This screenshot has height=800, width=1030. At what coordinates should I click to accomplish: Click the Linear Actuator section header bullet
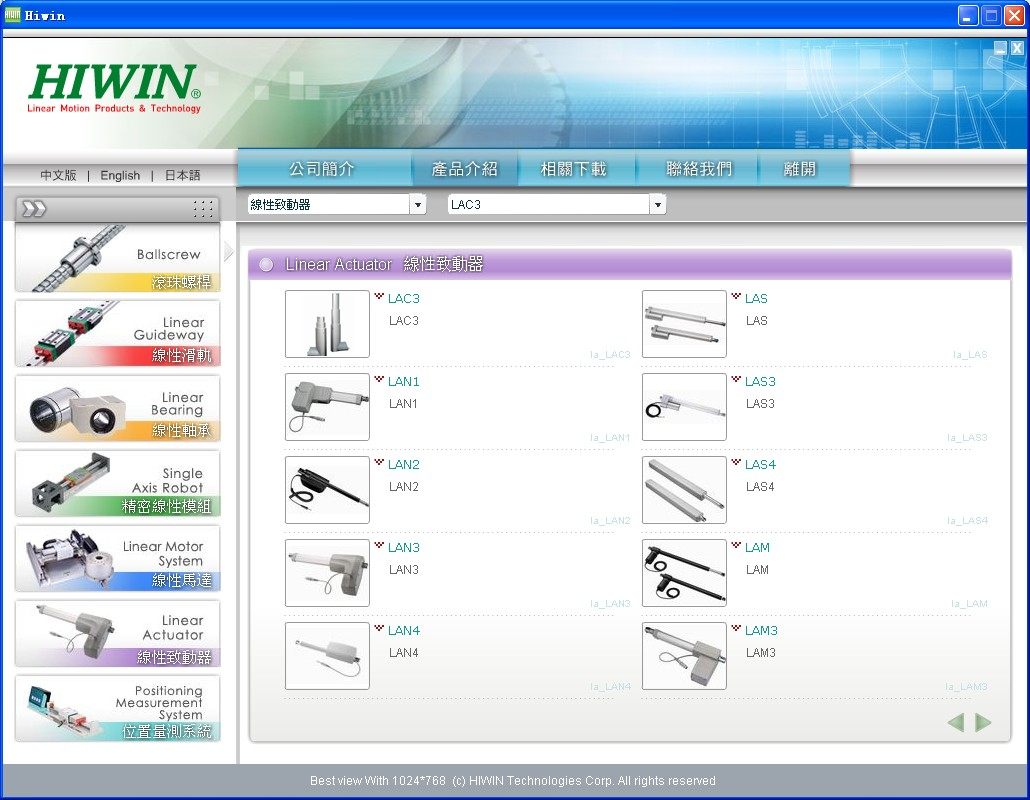tap(266, 265)
